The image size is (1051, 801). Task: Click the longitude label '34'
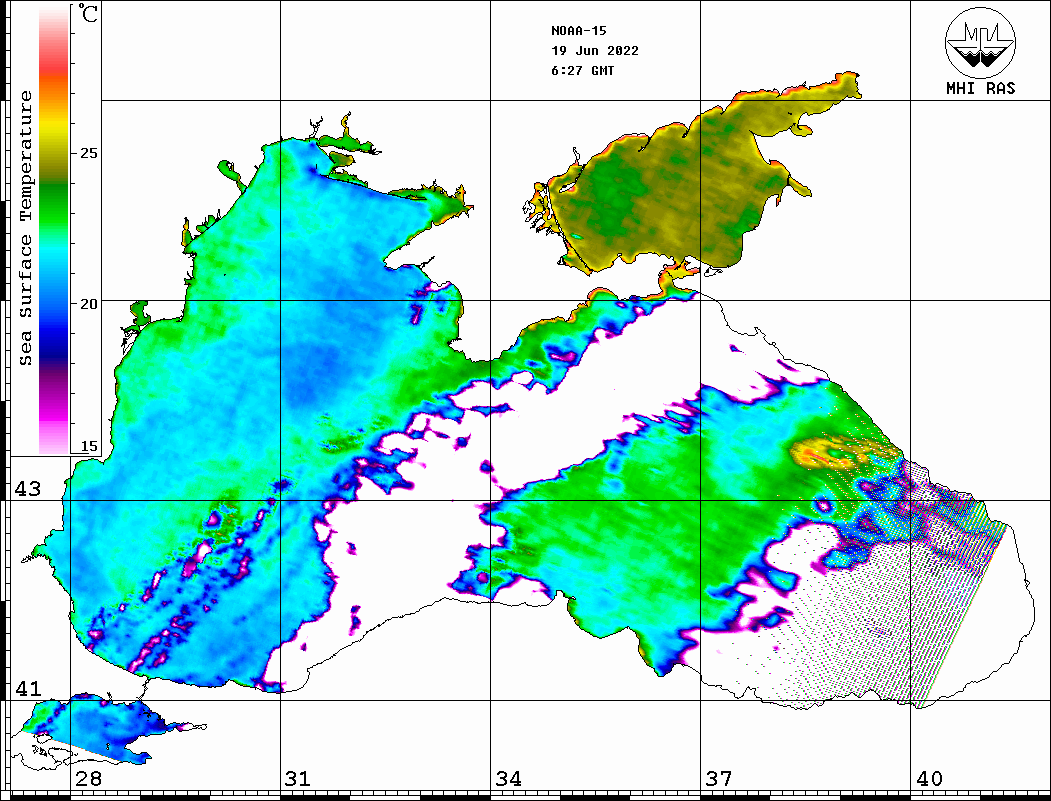click(x=509, y=779)
